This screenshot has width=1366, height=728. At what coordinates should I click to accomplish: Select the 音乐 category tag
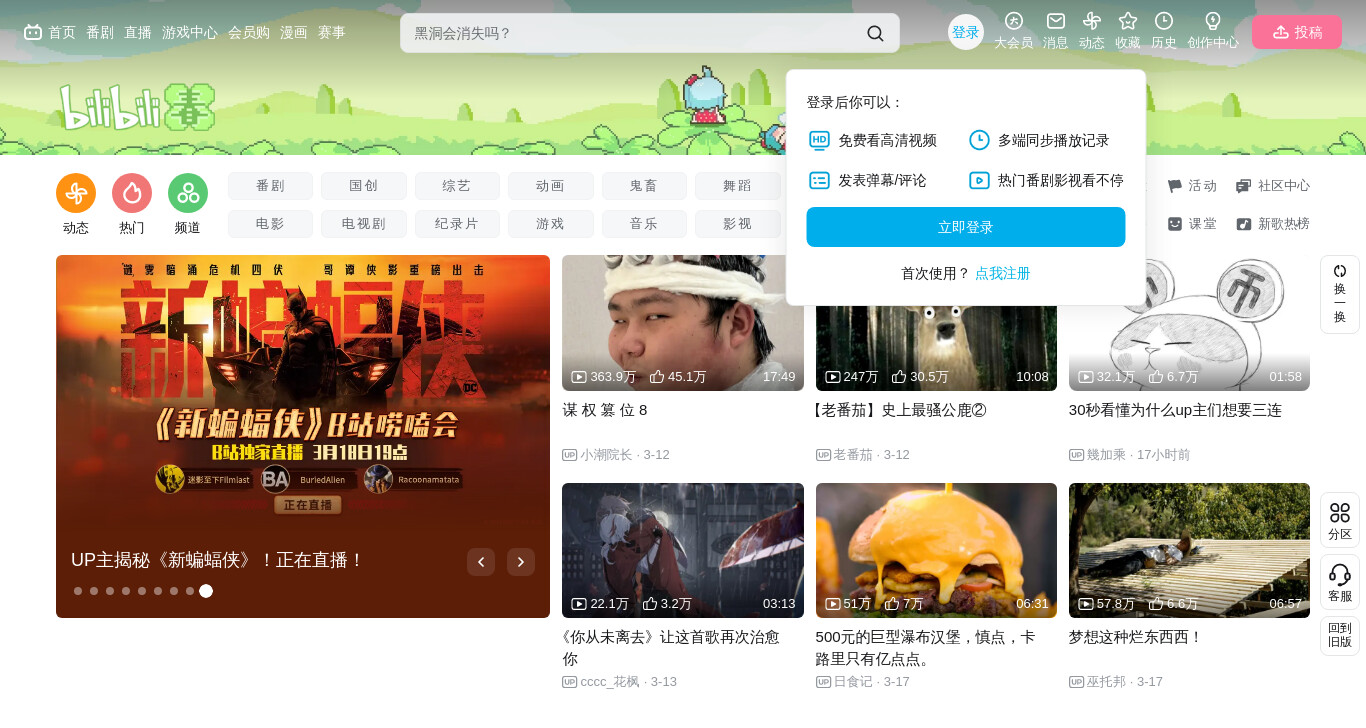pyautogui.click(x=644, y=224)
